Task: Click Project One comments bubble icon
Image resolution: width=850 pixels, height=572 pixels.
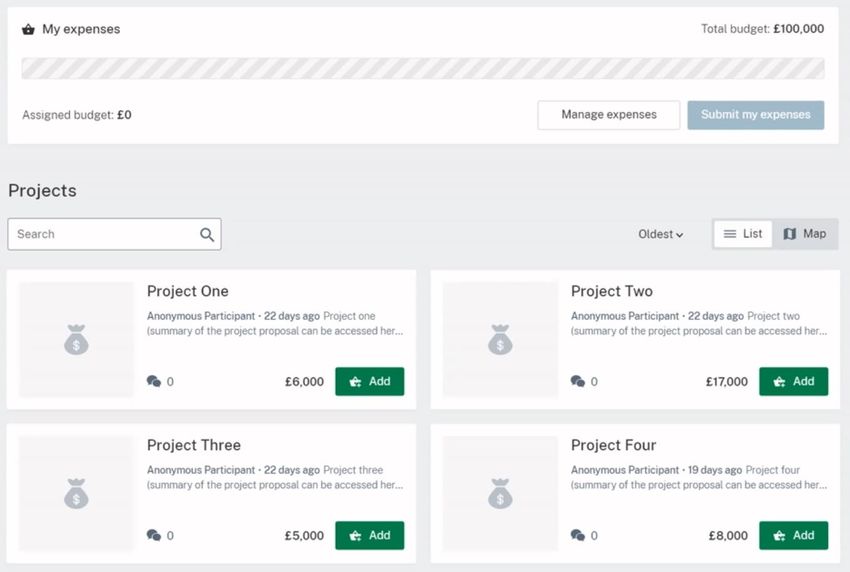Action: pos(154,382)
